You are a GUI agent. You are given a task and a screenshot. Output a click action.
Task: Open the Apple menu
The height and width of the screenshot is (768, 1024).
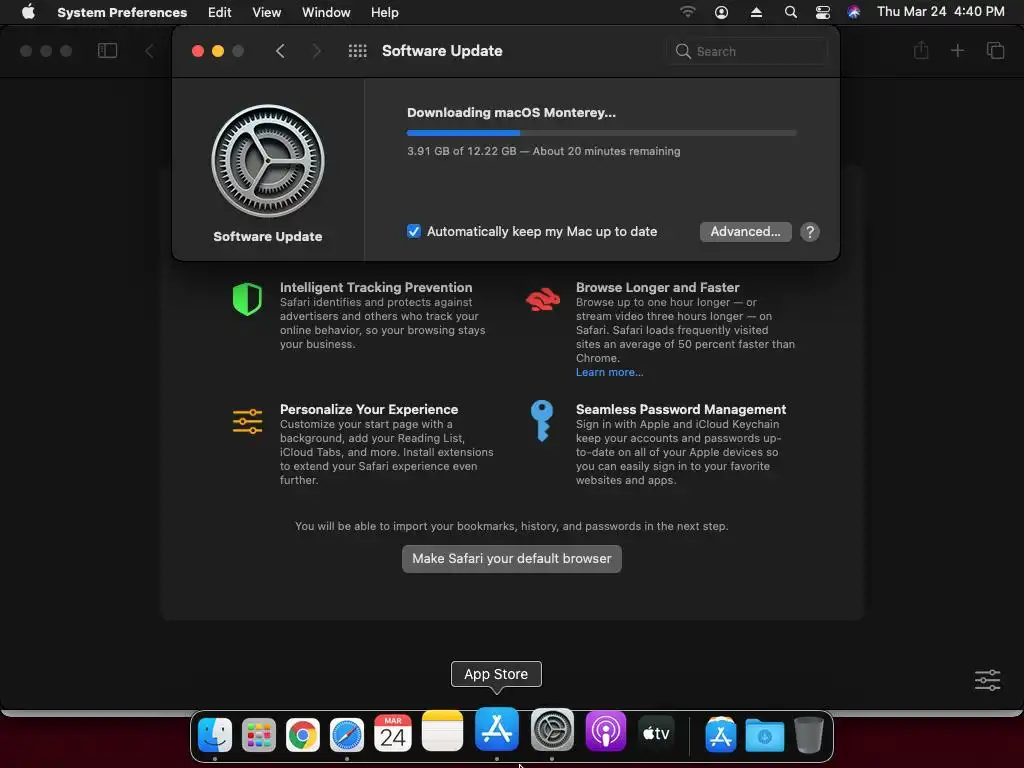coord(28,12)
